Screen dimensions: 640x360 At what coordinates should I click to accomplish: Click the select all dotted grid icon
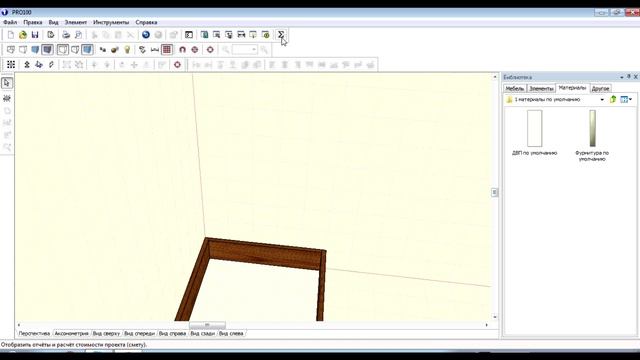click(x=11, y=64)
